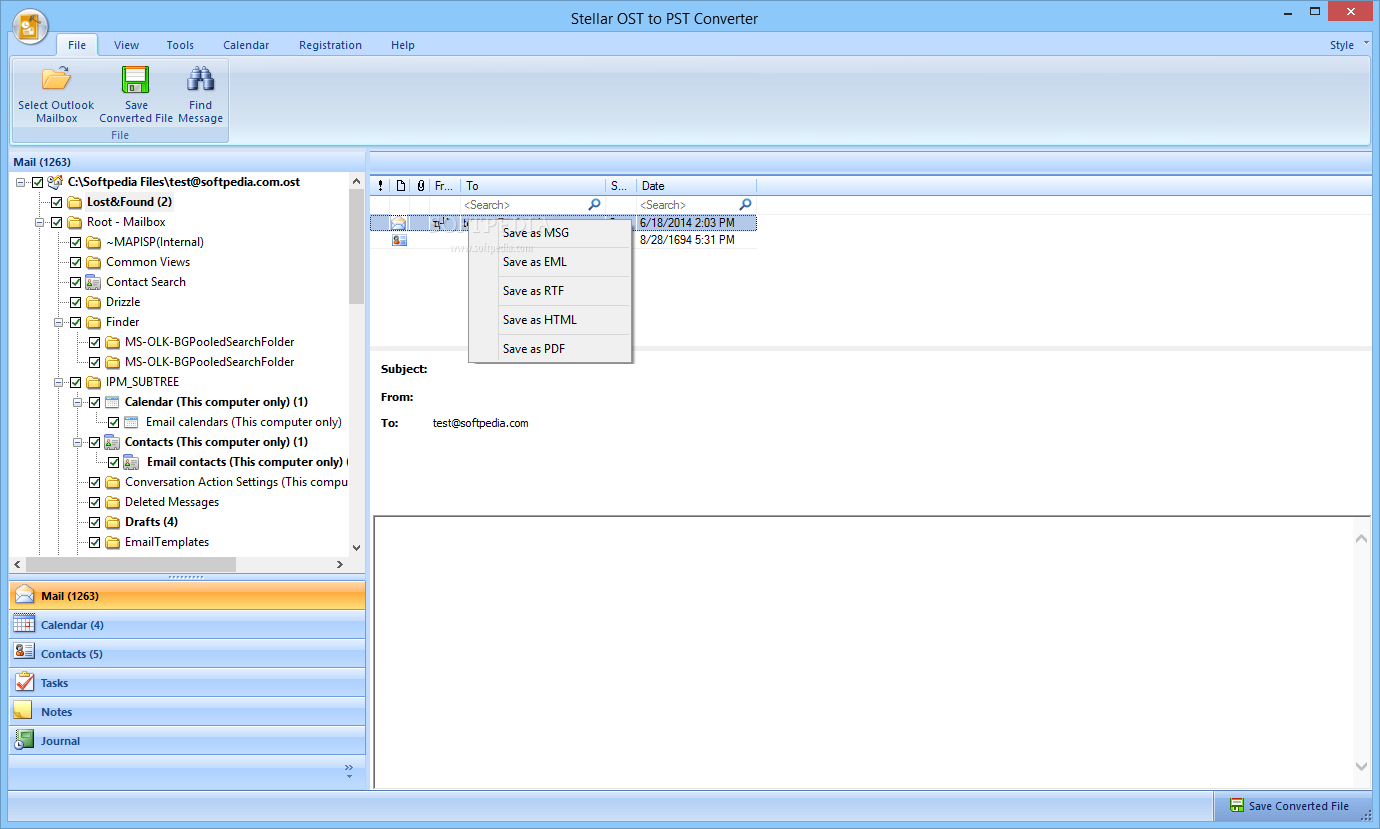
Task: Click the Email contacts folder icon
Action: point(131,462)
